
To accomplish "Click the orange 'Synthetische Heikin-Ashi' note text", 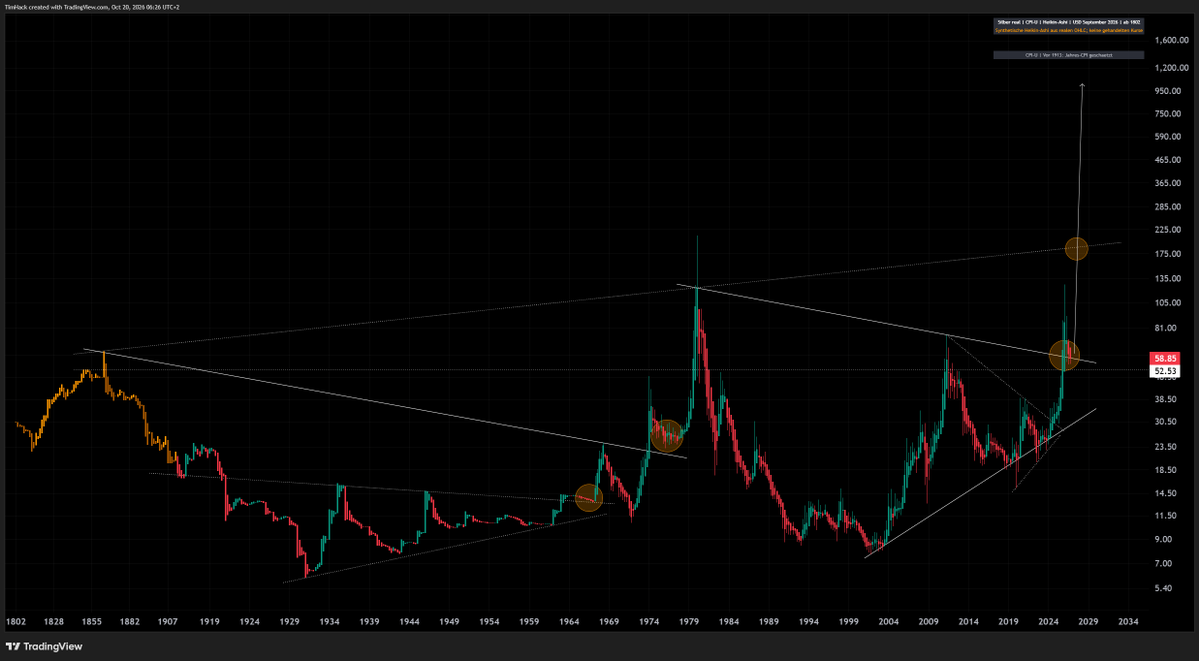I will (1068, 31).
